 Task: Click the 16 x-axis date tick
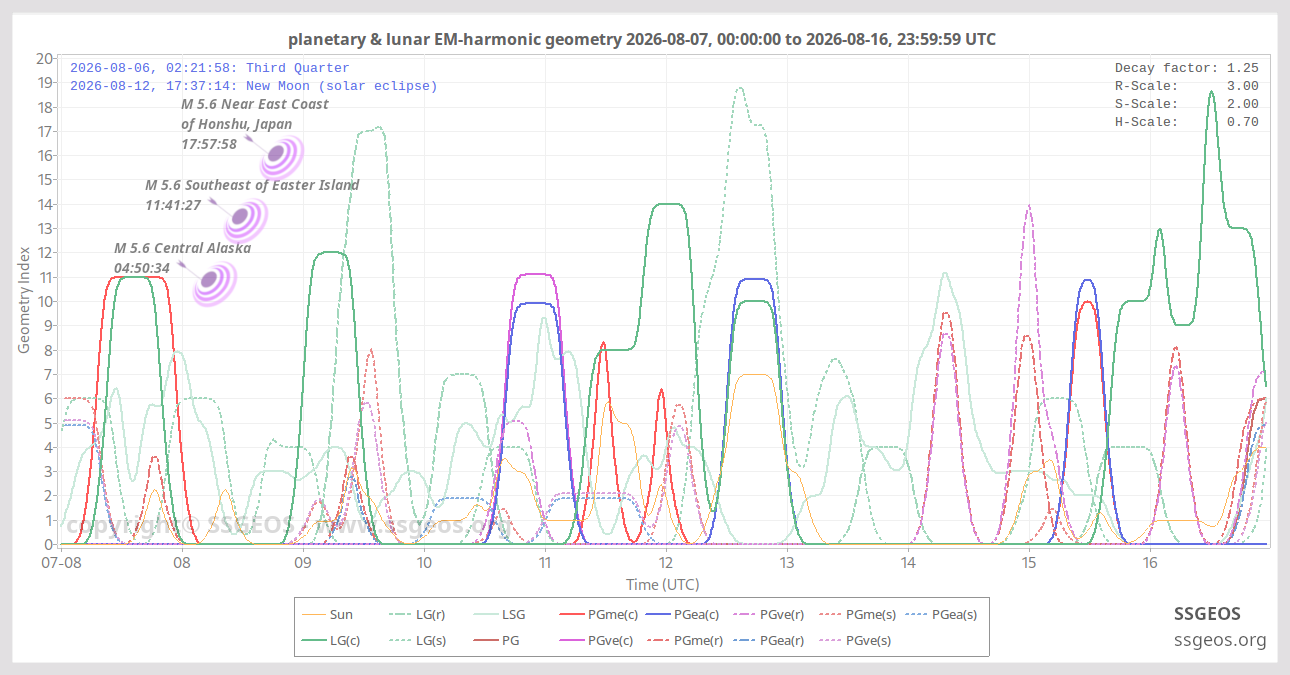[x=1150, y=564]
